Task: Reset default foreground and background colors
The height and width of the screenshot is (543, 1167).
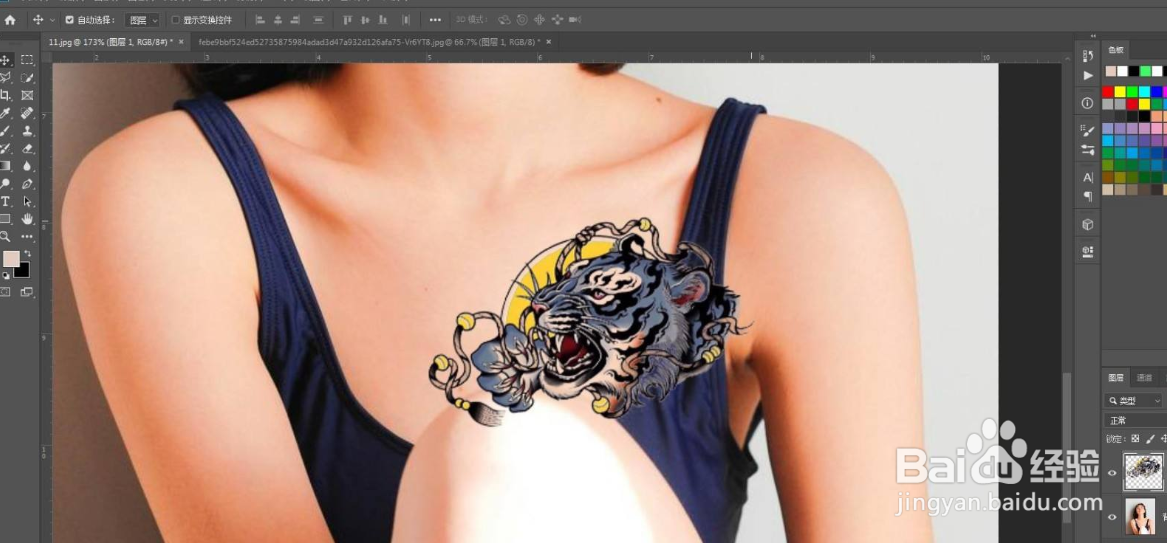Action: (x=6, y=275)
